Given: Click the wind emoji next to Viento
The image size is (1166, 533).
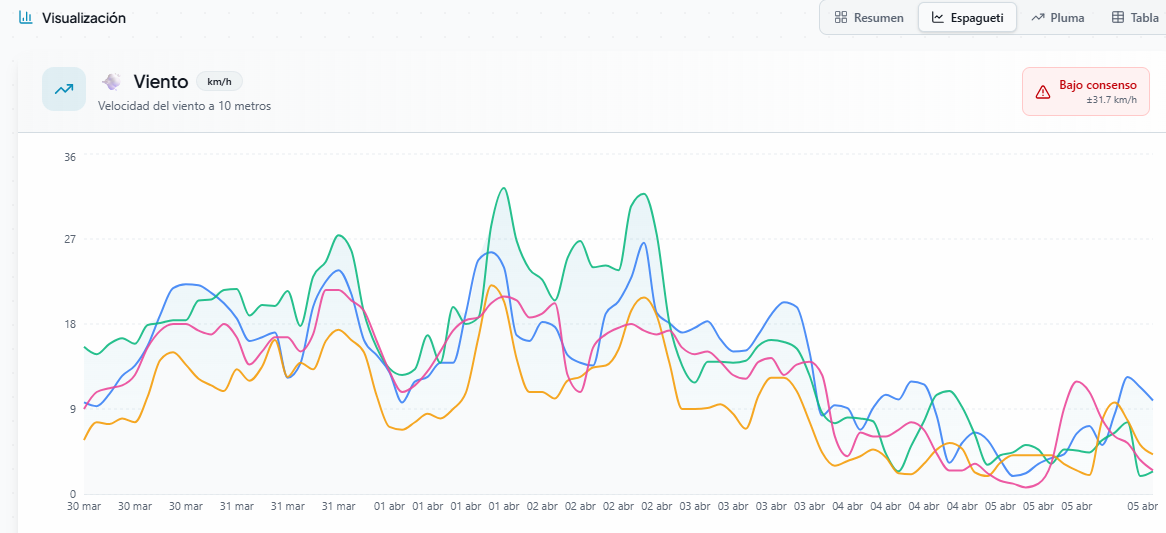Looking at the screenshot, I should pos(112,82).
